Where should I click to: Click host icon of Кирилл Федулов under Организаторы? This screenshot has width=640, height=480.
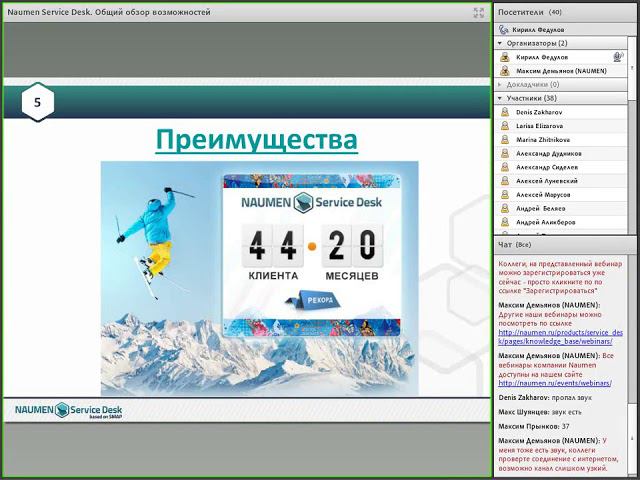pyautogui.click(x=505, y=57)
